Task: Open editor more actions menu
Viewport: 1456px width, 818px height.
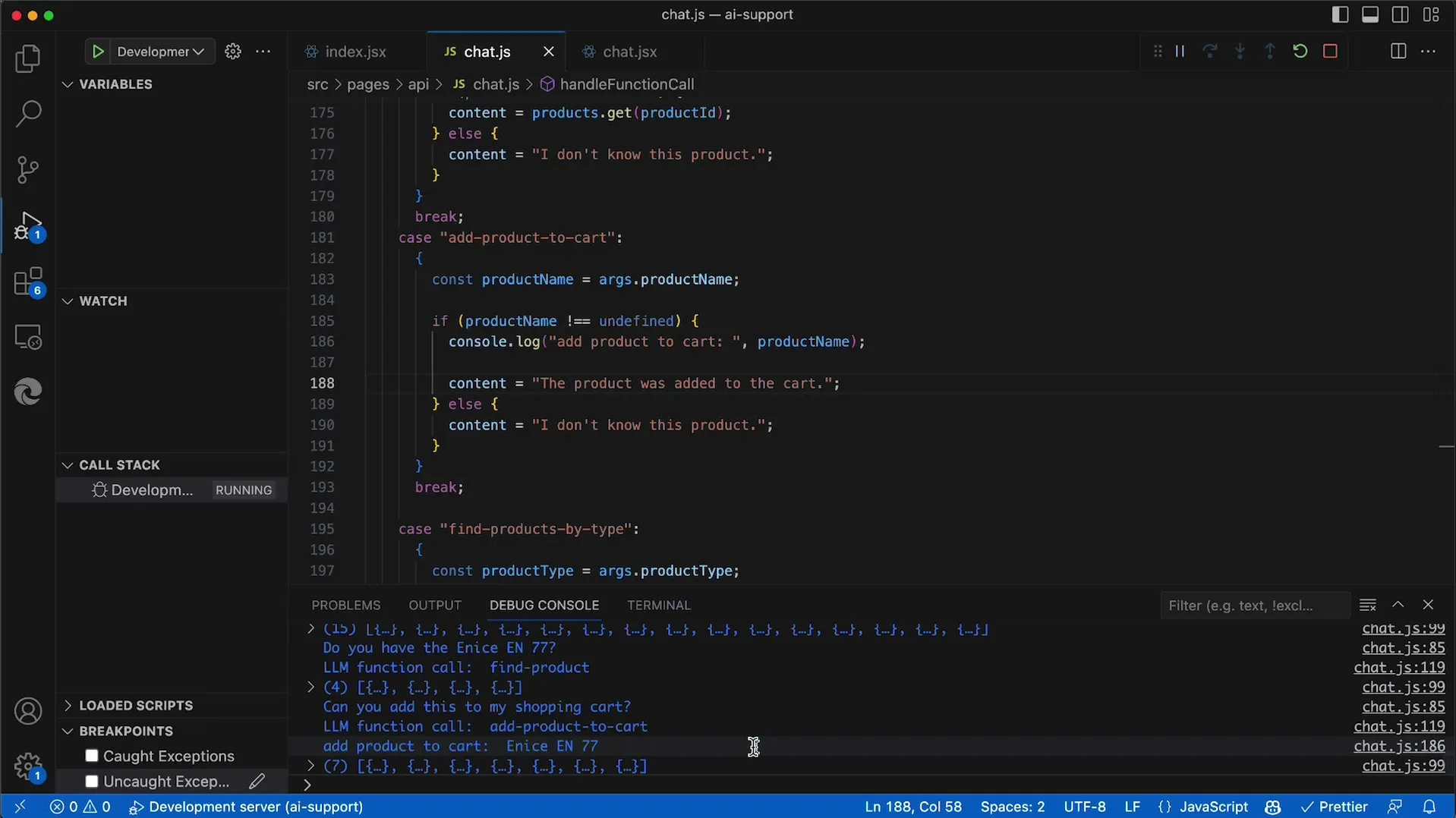Action: coord(1429,52)
